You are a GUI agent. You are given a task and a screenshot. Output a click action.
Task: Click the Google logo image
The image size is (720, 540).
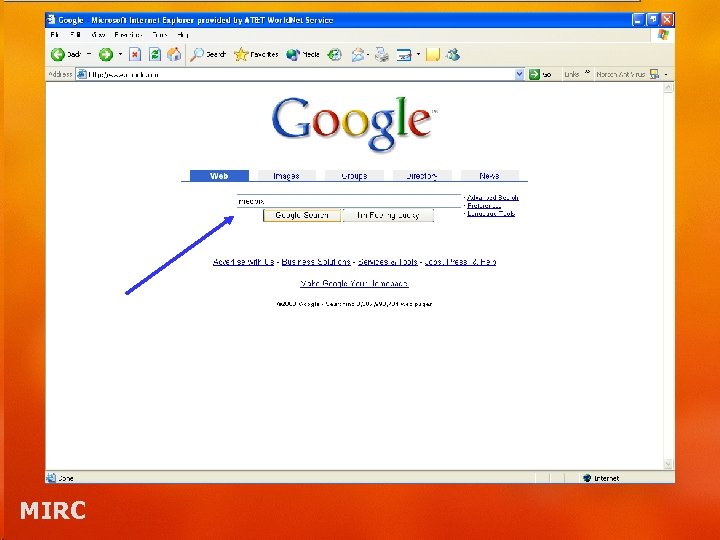[x=354, y=123]
